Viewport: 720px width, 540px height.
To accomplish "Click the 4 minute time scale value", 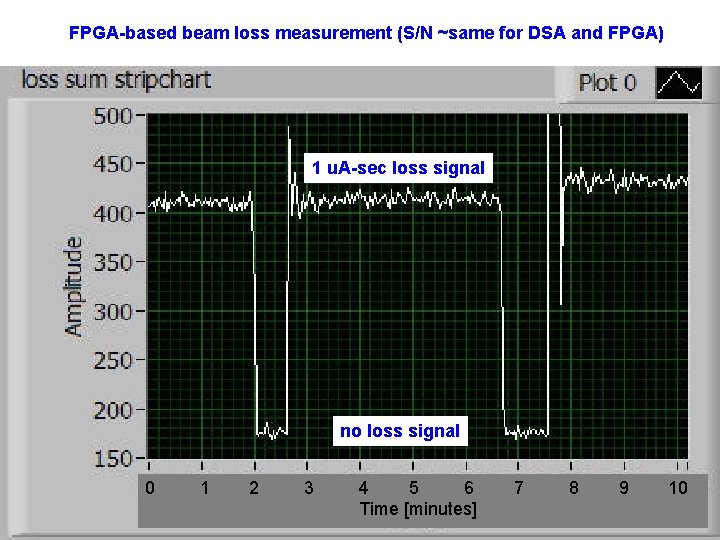I will (363, 487).
